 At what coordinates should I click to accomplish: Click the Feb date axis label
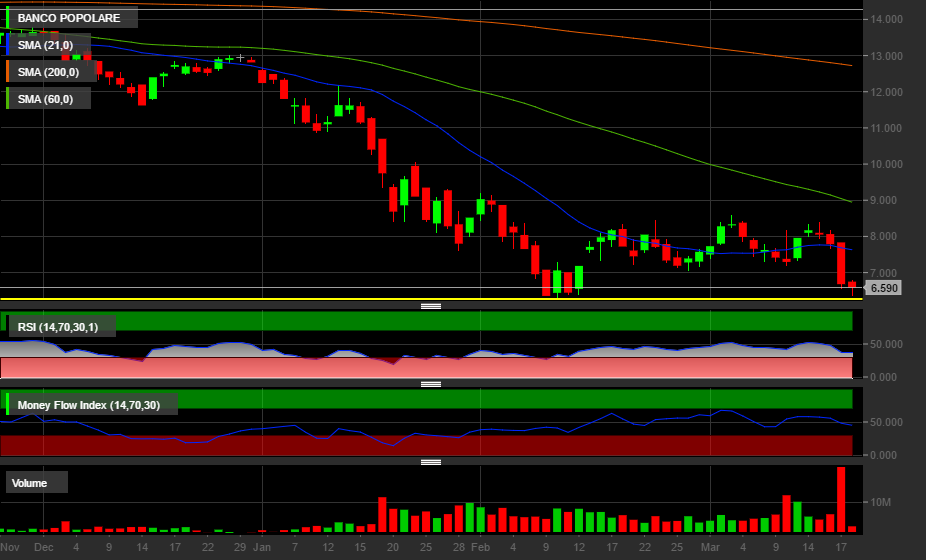pyautogui.click(x=481, y=547)
